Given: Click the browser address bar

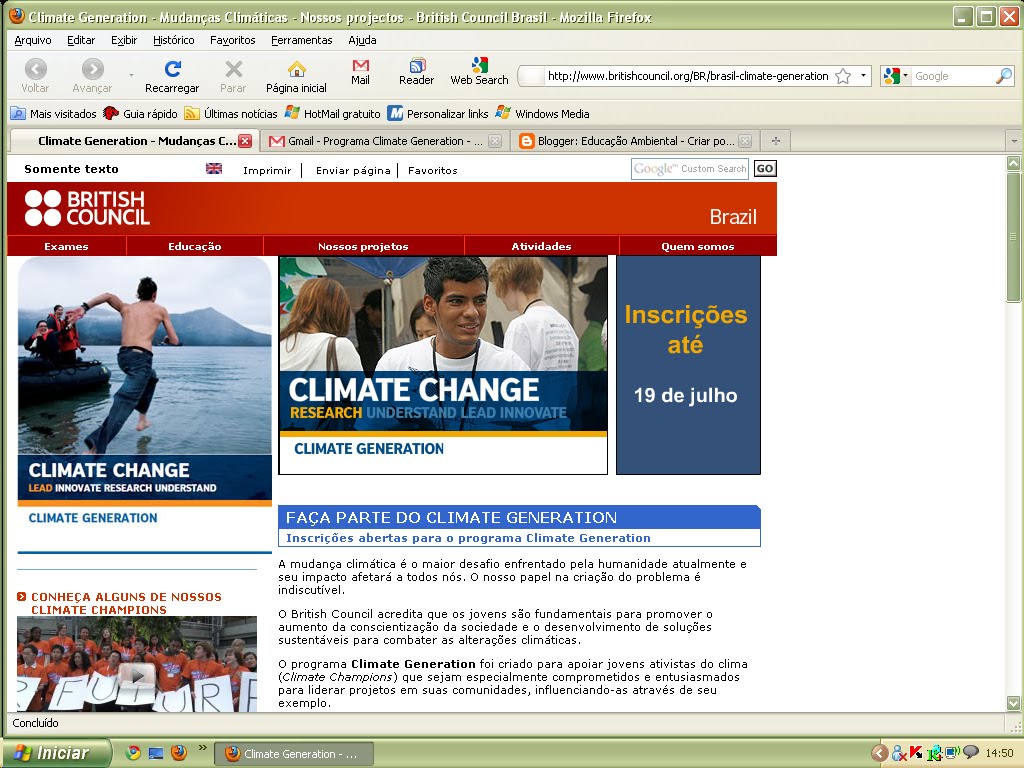Looking at the screenshot, I should tap(687, 76).
